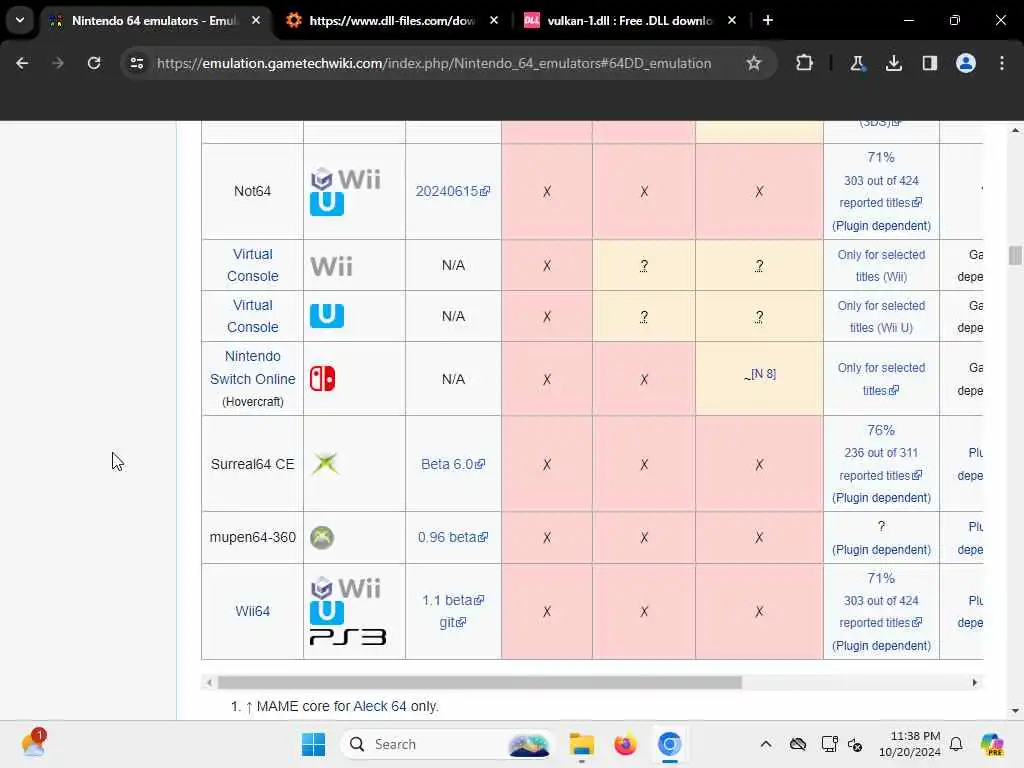Click the Nintendo Switch icon
The width and height of the screenshot is (1024, 768).
tap(322, 379)
